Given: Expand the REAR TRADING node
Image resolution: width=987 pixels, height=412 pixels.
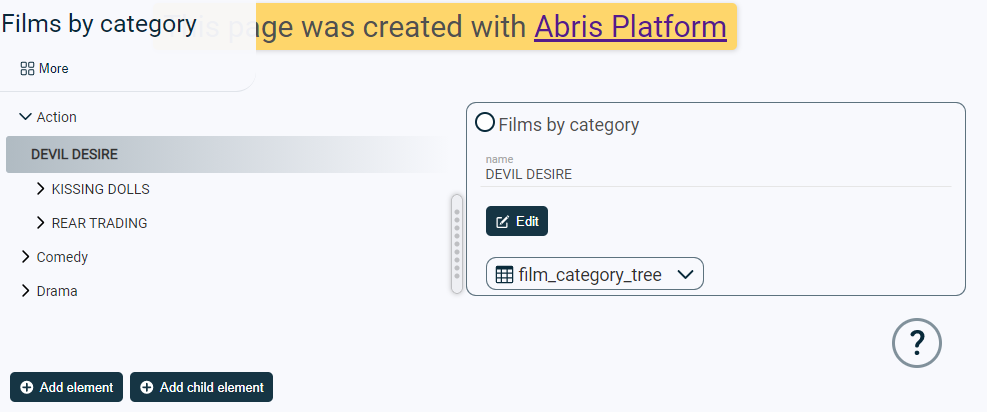Looking at the screenshot, I should click(41, 223).
